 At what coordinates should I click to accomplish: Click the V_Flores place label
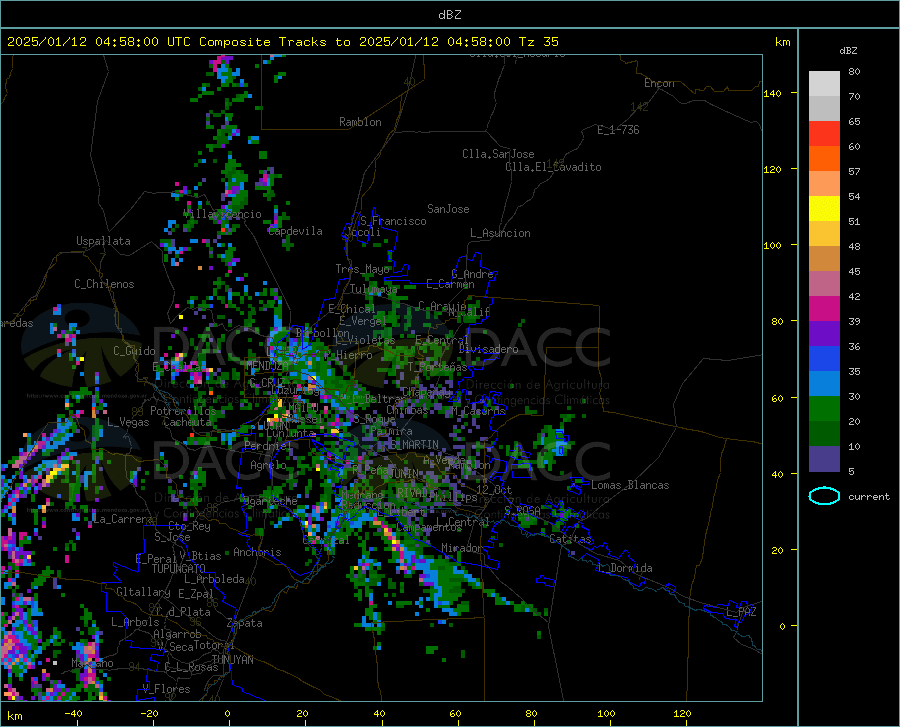coord(166,689)
